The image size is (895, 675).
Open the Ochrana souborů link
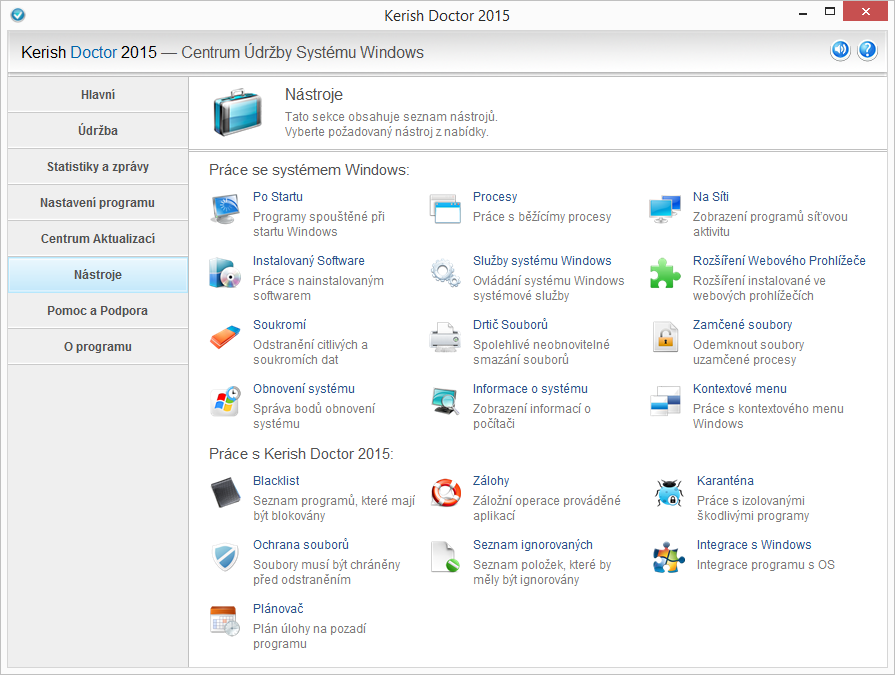coord(301,544)
